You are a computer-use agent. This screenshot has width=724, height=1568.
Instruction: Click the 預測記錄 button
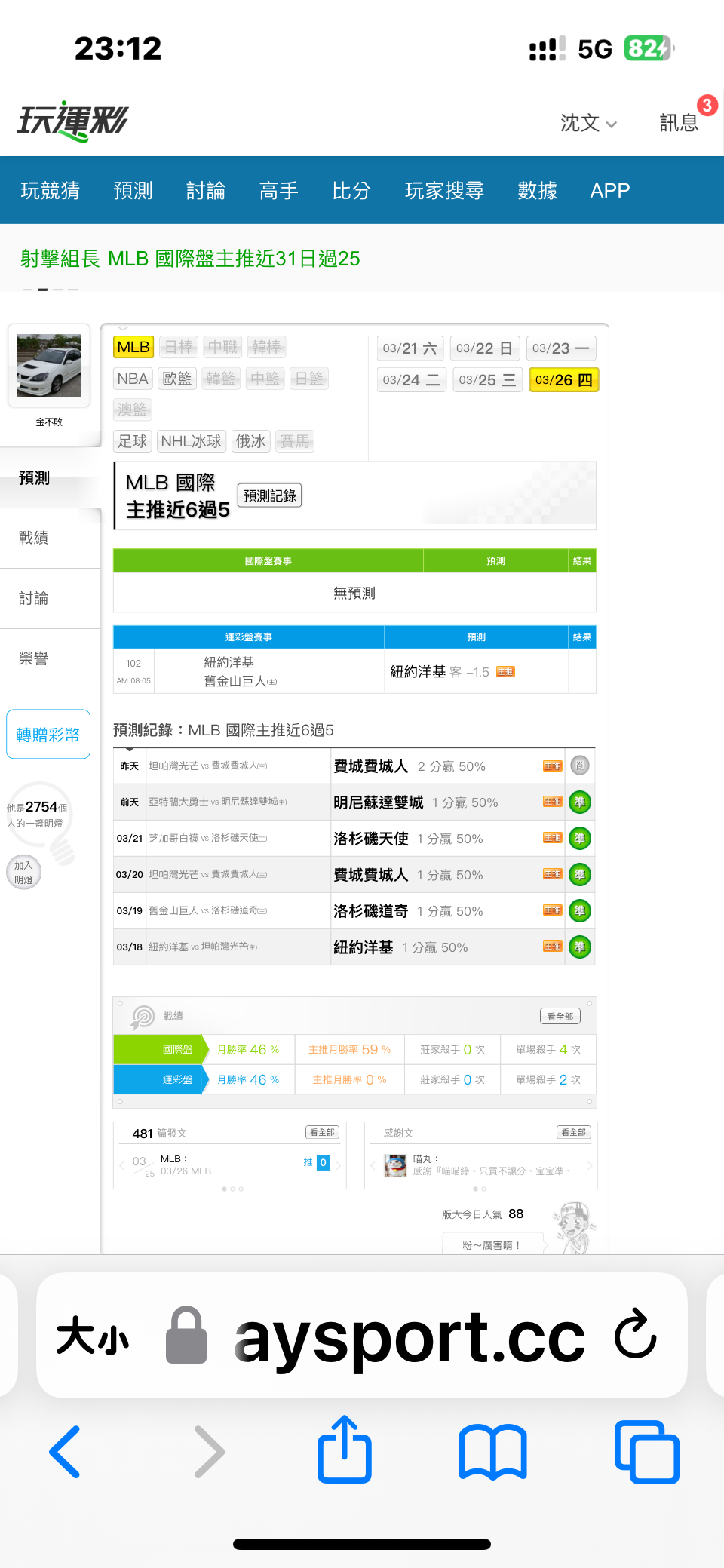[x=269, y=496]
